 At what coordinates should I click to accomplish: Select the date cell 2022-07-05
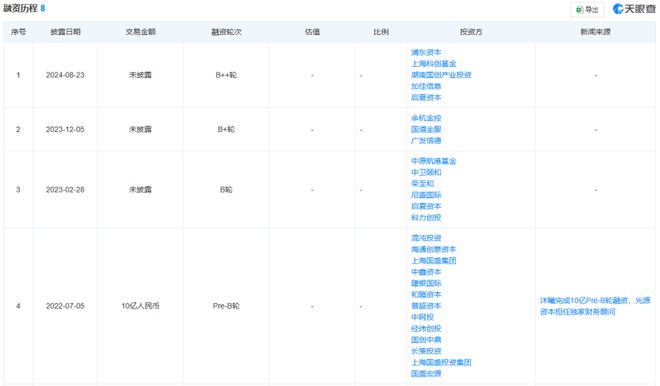65,306
